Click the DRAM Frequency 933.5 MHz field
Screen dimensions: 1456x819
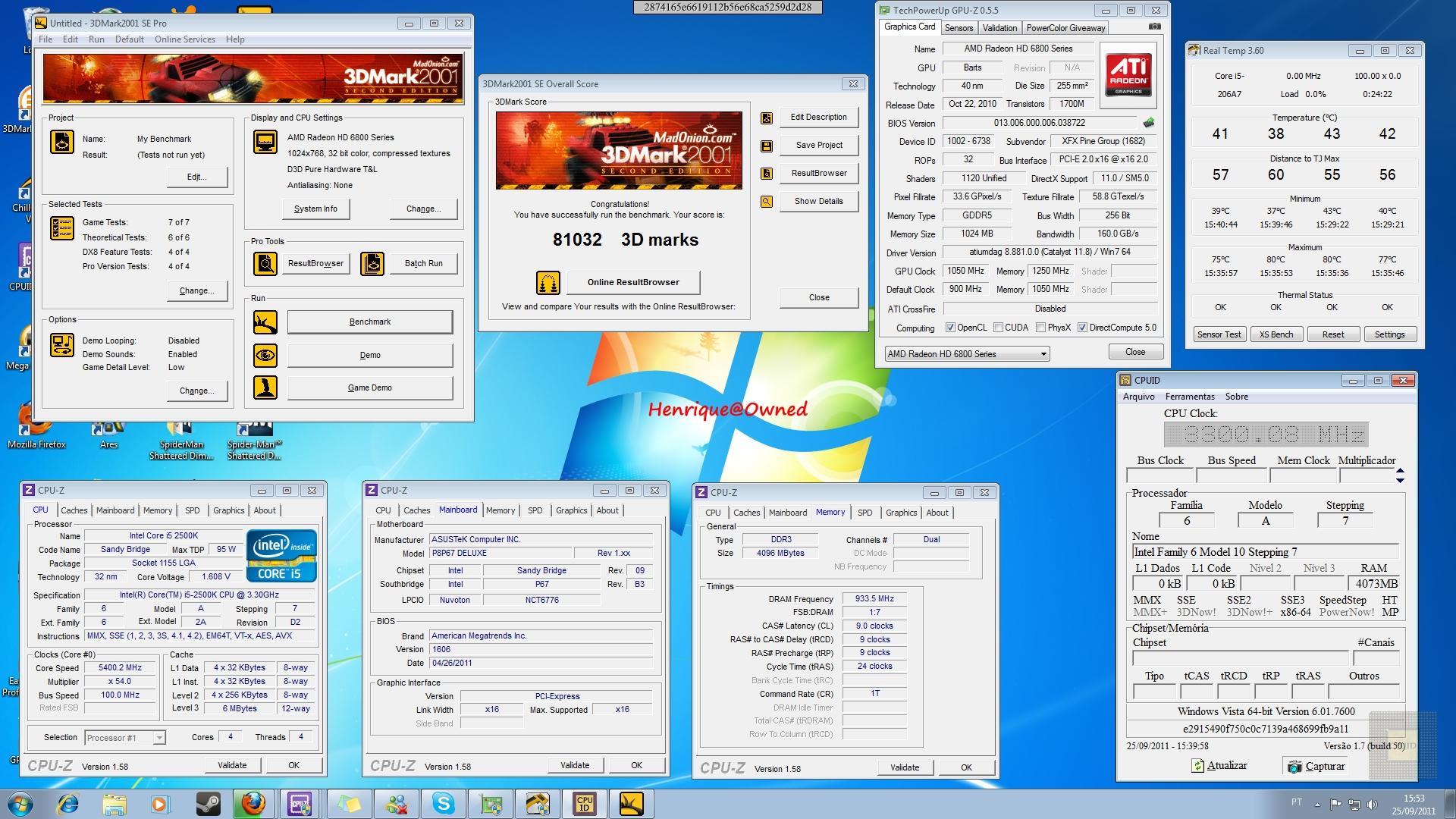tap(874, 598)
